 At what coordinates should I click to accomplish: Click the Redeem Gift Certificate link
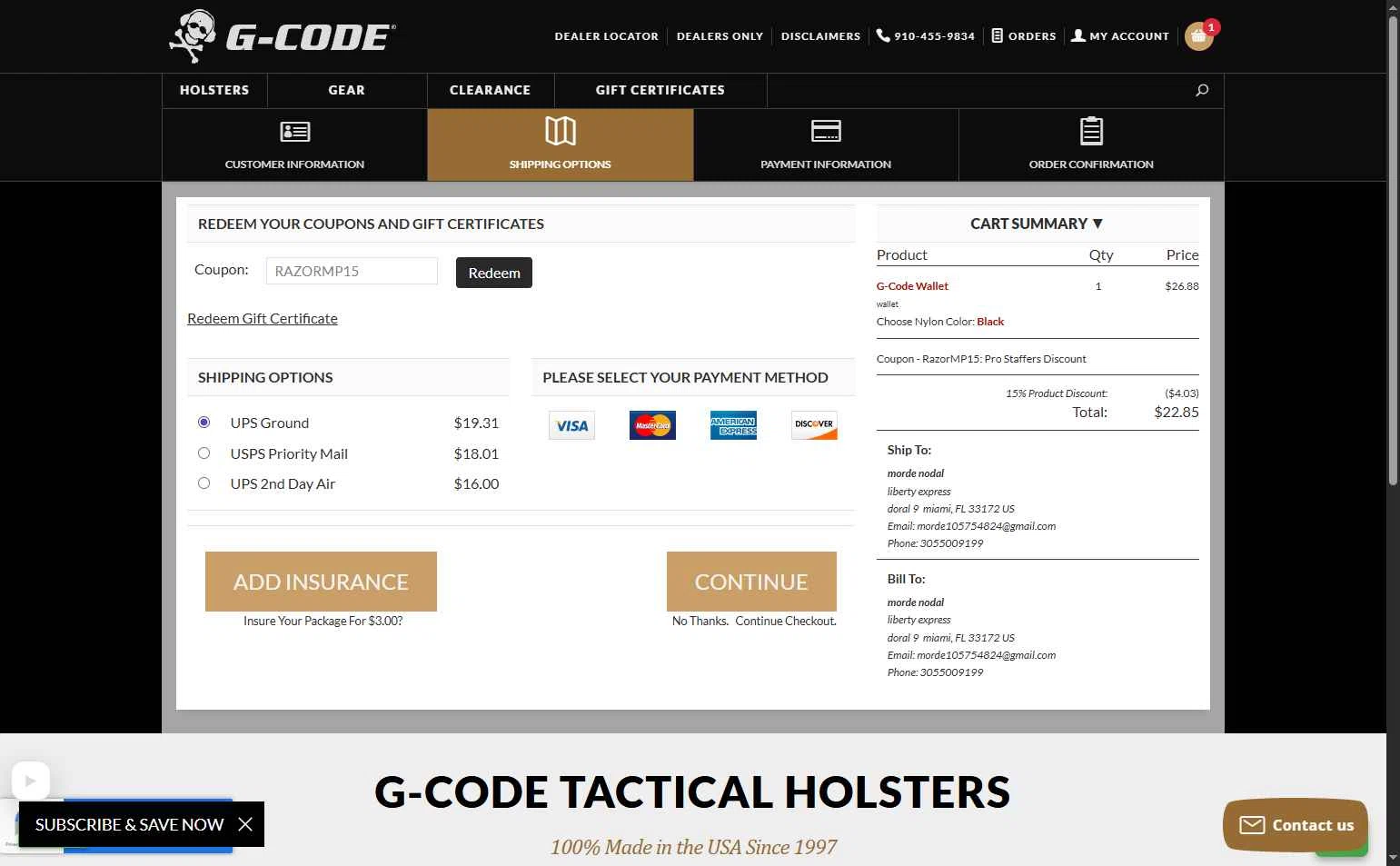263,318
